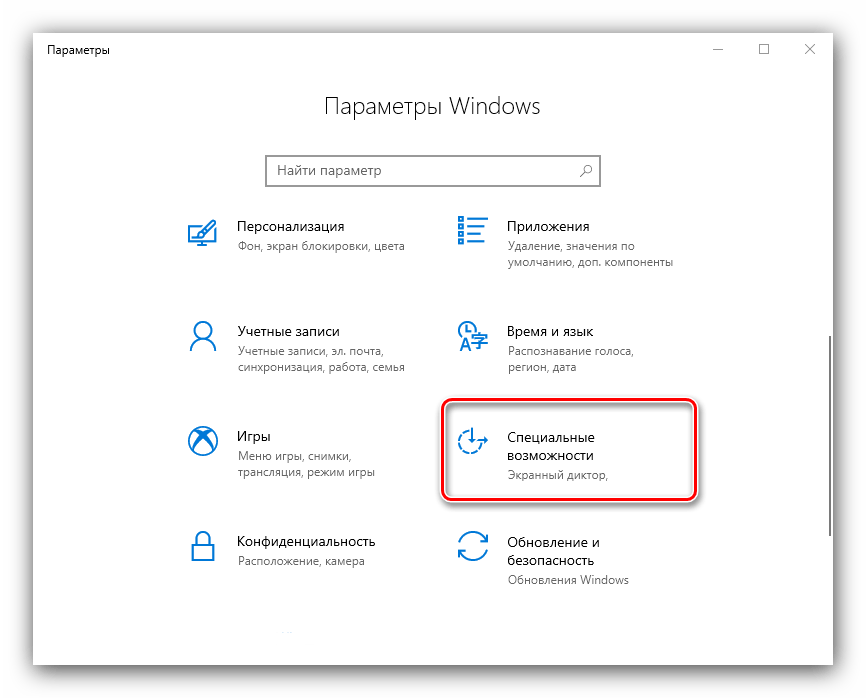This screenshot has height=698, width=866.
Task: Go to Учетные записи settings label
Action: click(288, 331)
